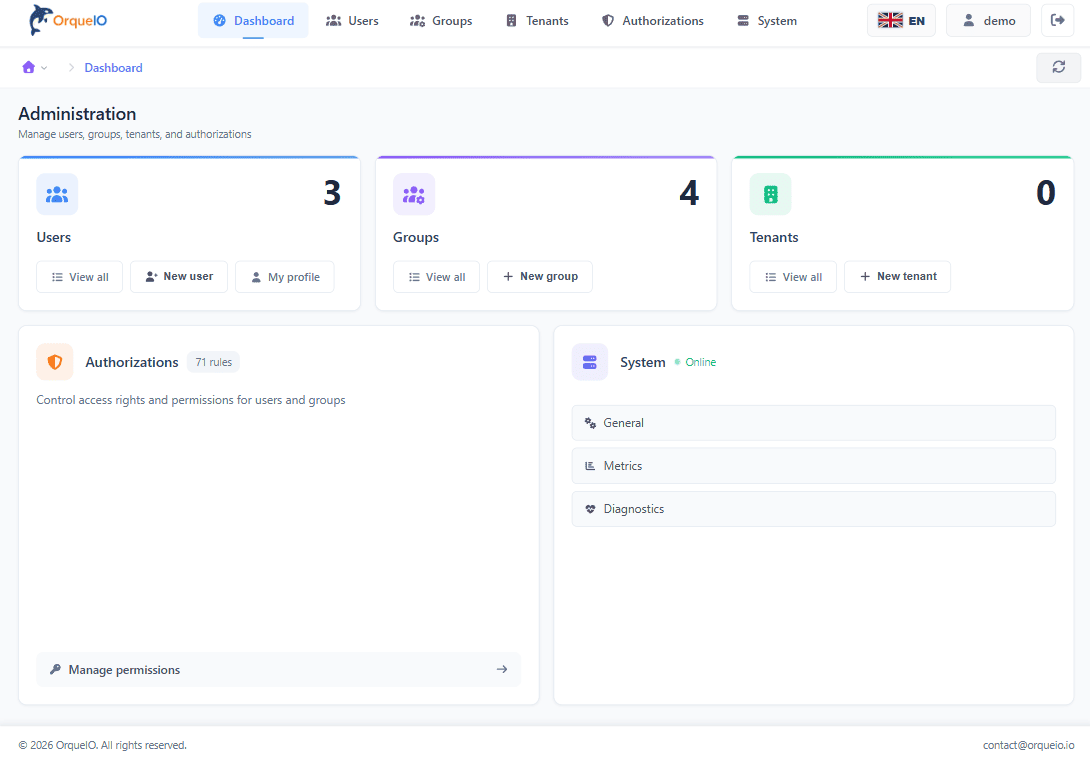Open the demo user menu

point(988,20)
